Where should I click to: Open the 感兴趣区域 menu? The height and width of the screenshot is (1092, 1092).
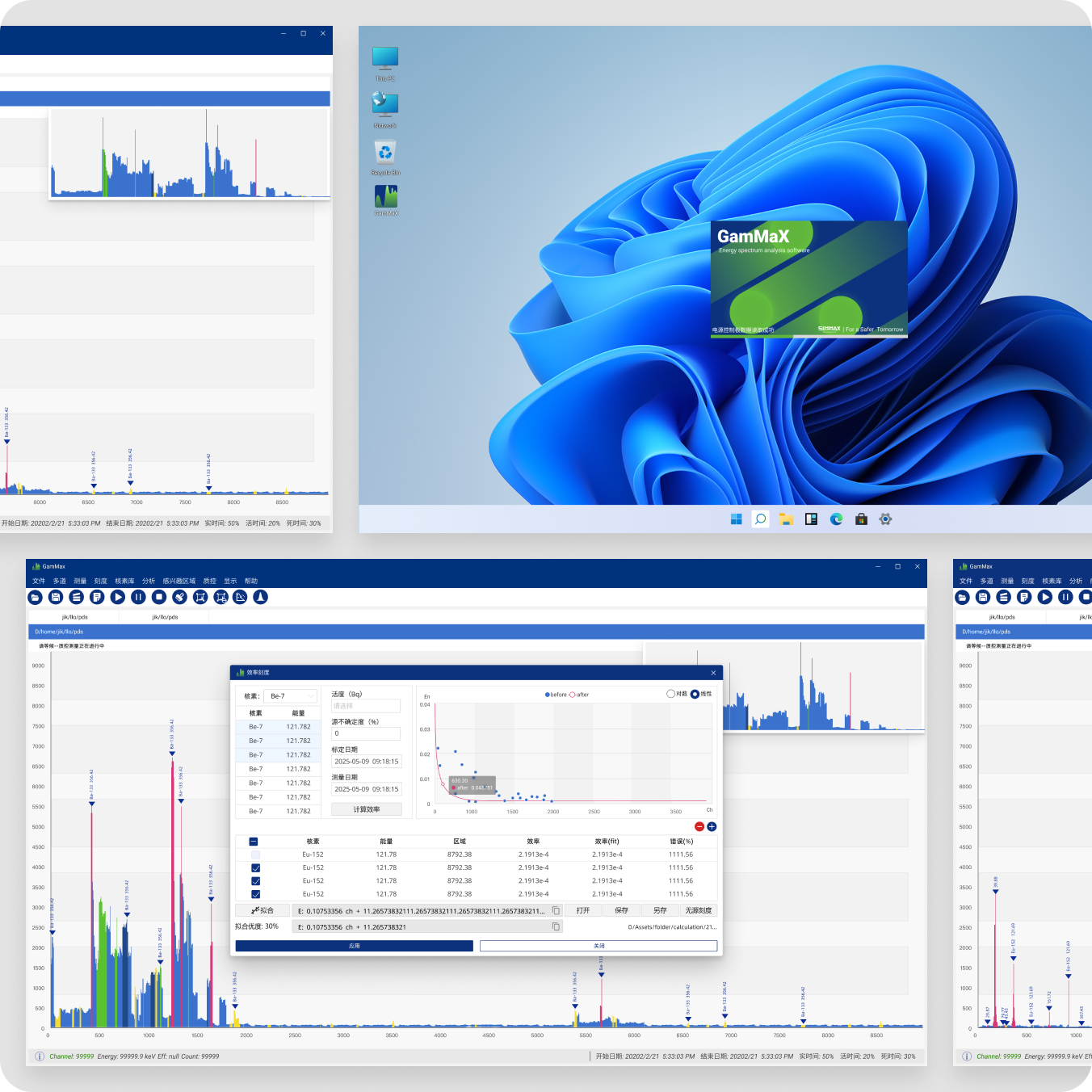178,581
